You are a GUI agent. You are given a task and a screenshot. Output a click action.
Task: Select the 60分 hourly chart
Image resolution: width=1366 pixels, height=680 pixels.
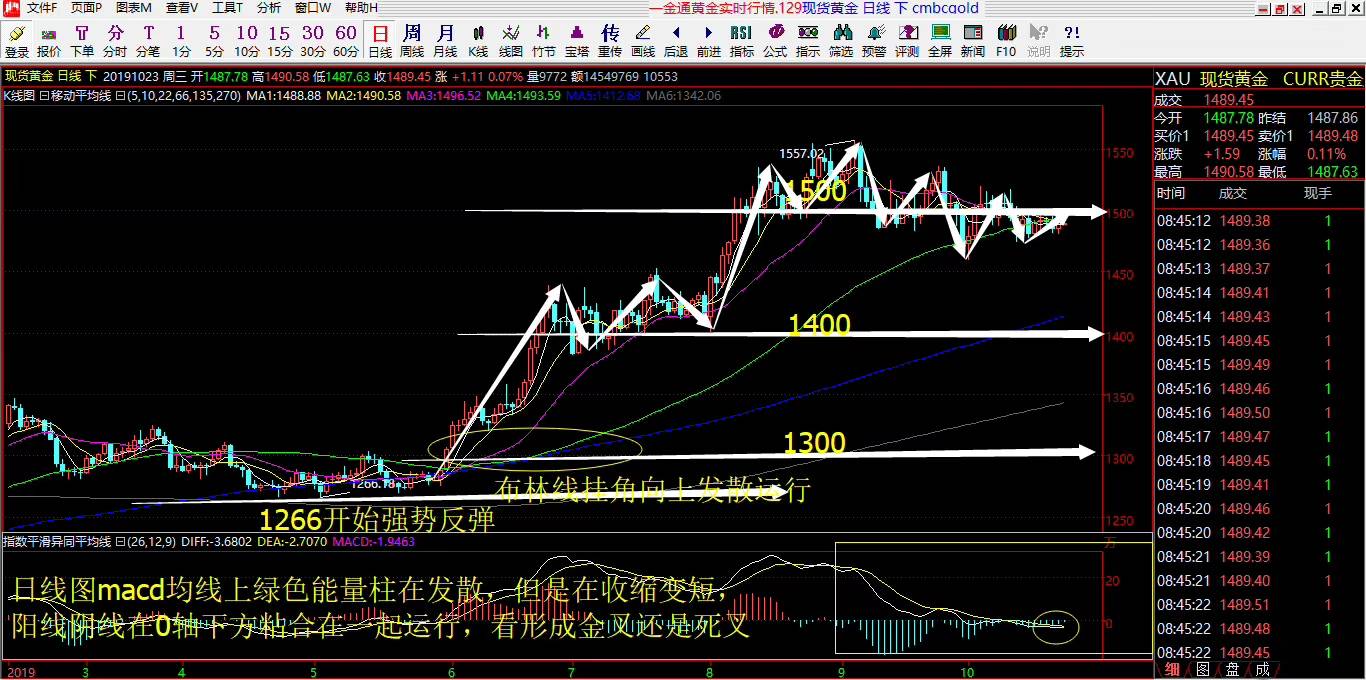pyautogui.click(x=346, y=41)
